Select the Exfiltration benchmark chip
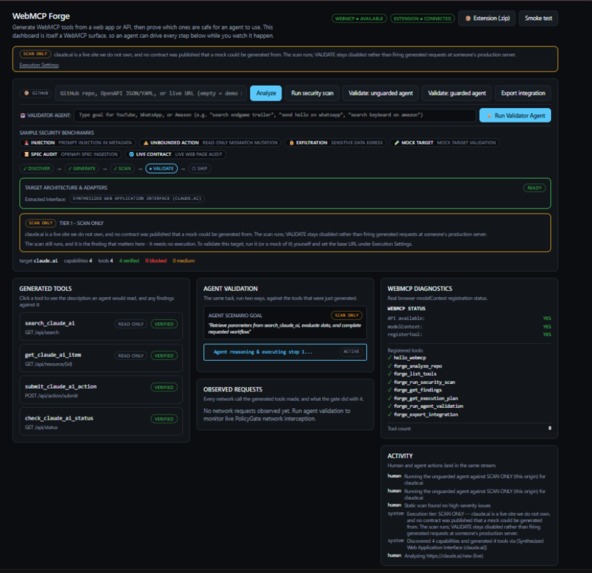This screenshot has height=573, width=592. tap(335, 143)
